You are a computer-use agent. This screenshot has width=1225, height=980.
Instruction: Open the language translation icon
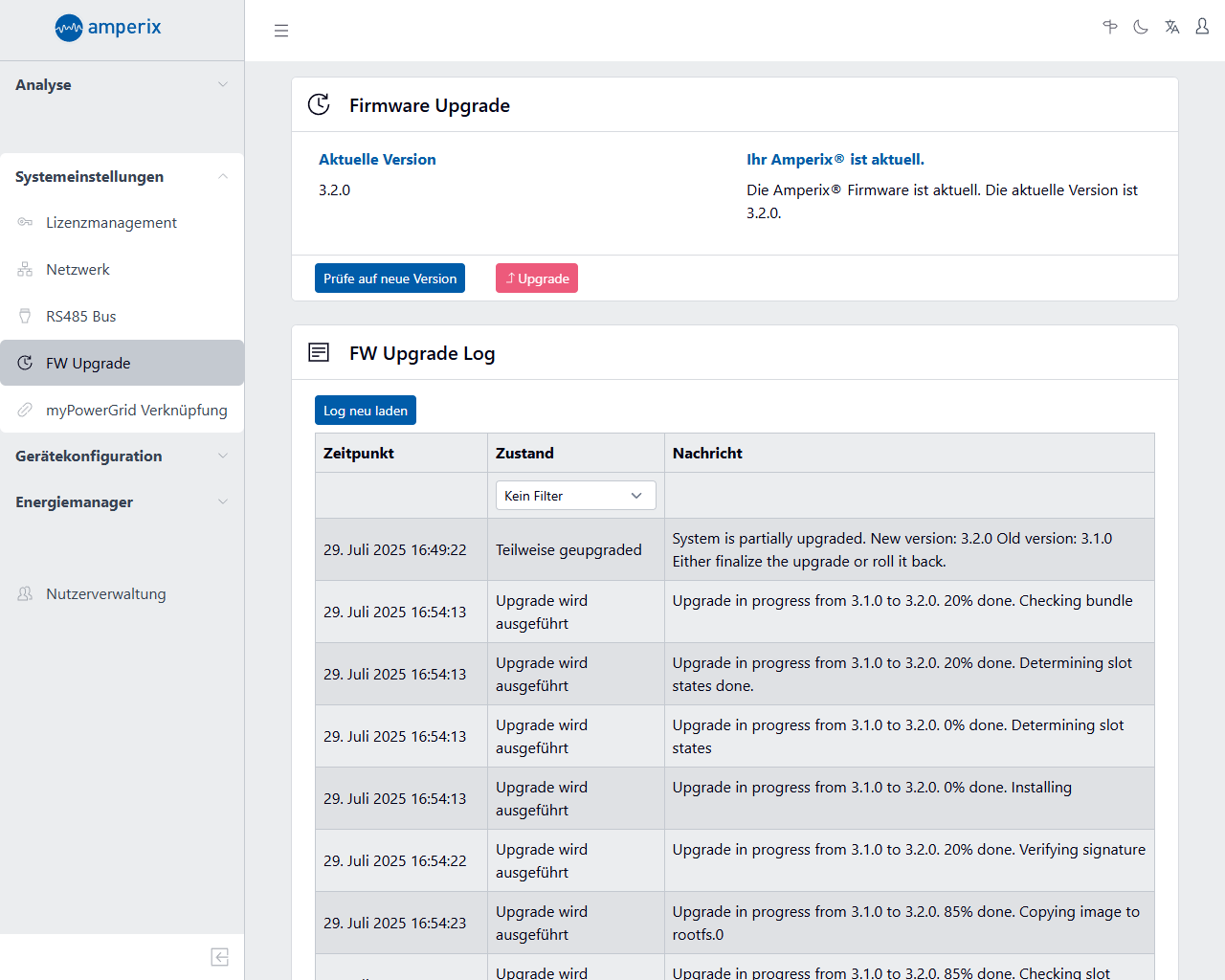pyautogui.click(x=1171, y=27)
